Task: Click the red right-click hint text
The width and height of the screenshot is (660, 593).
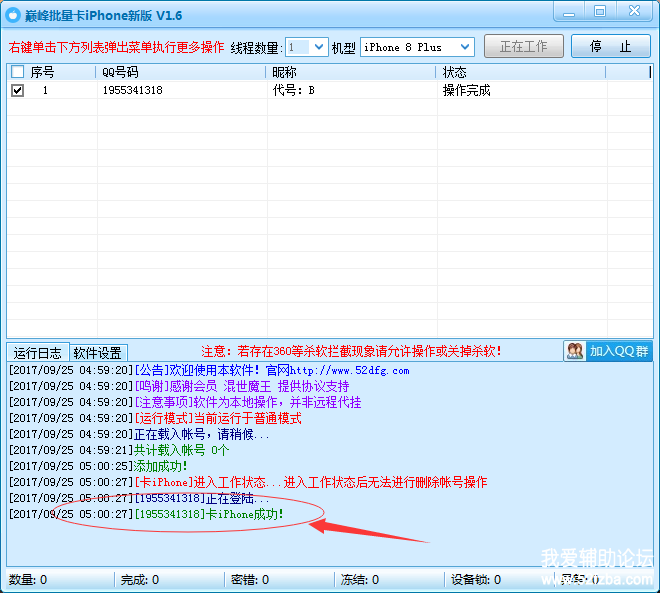Action: (116, 47)
